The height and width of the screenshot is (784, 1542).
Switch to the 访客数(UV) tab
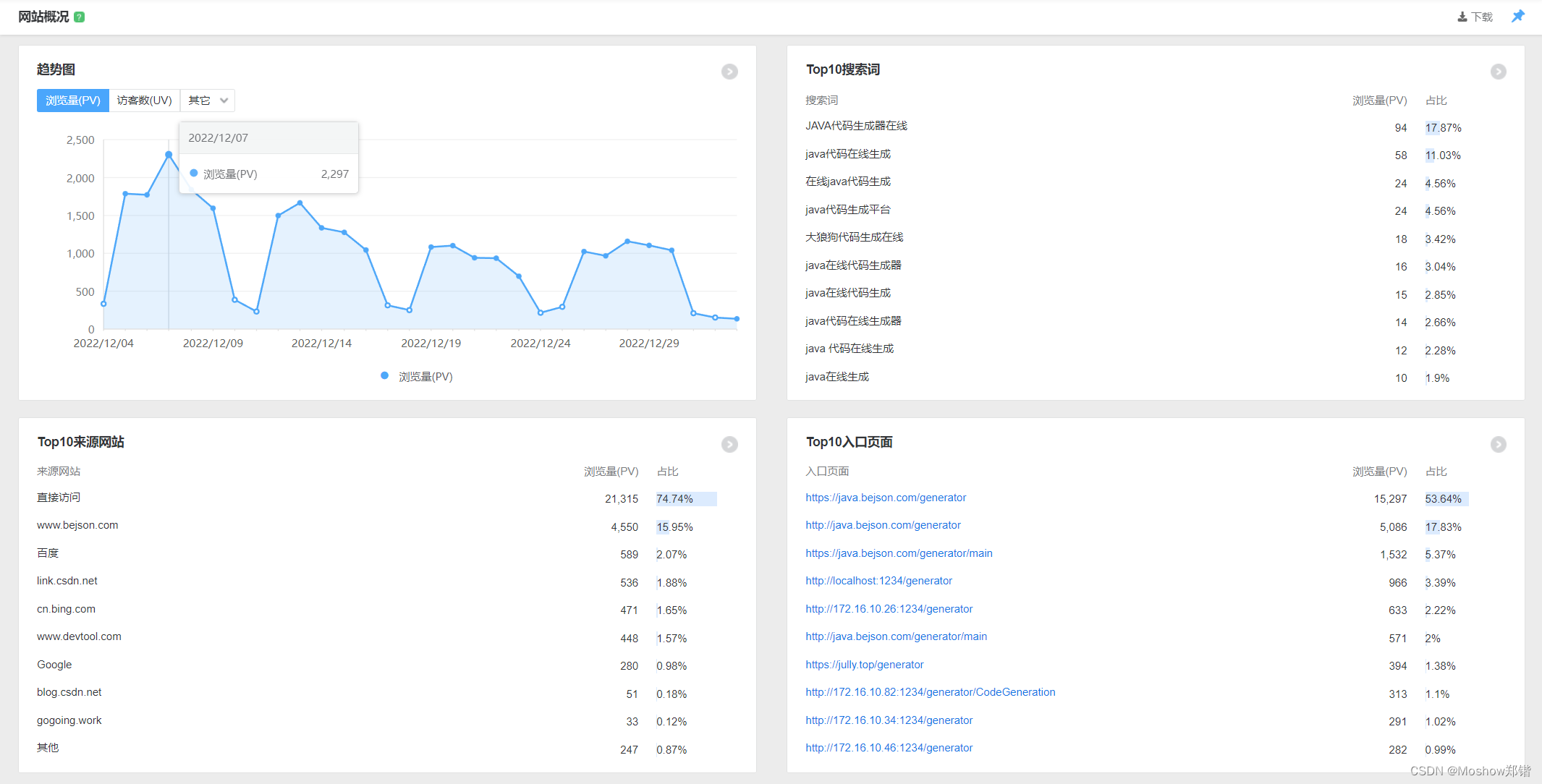click(x=144, y=101)
